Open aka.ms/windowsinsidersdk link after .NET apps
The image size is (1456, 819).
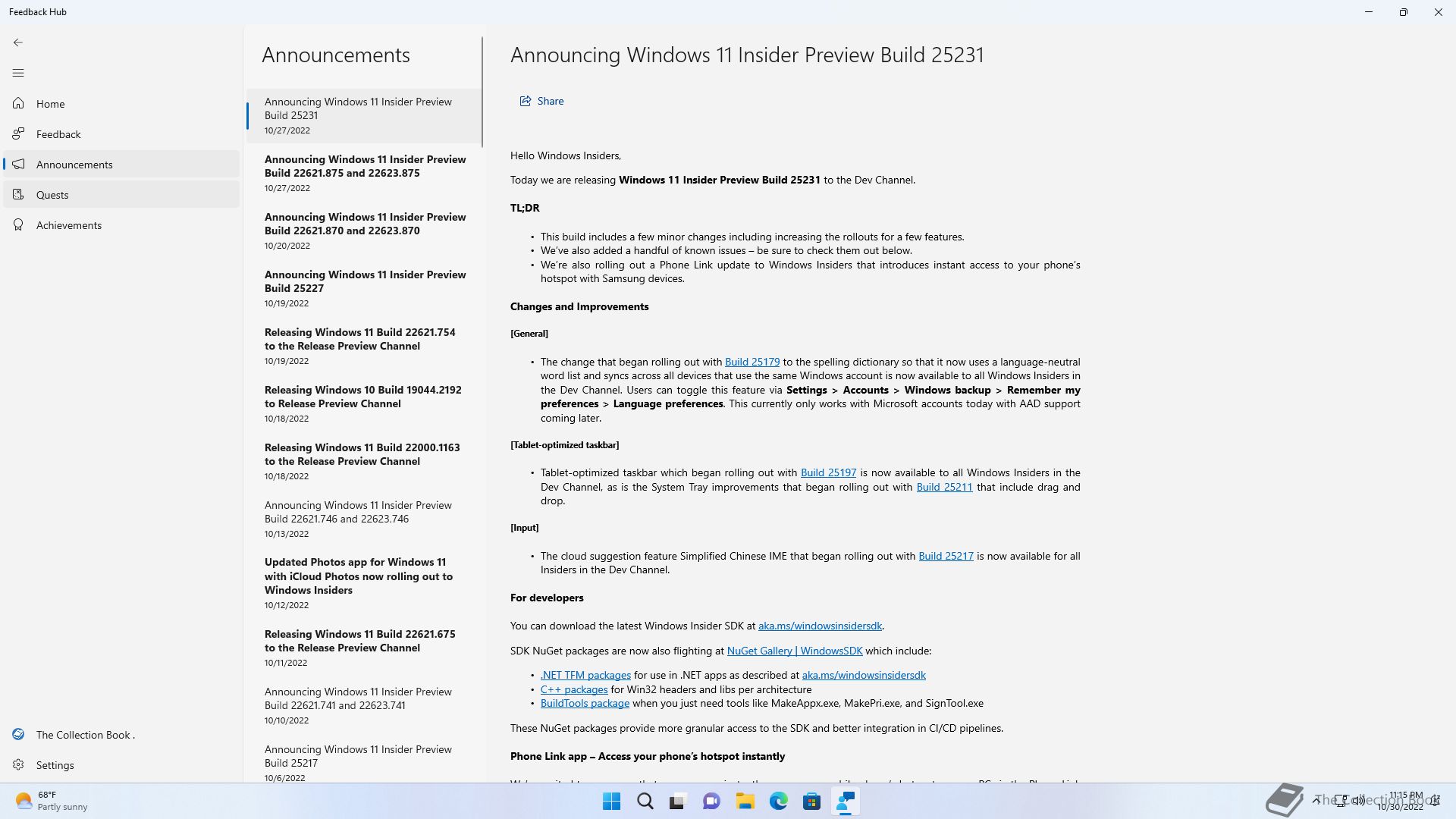tap(864, 675)
